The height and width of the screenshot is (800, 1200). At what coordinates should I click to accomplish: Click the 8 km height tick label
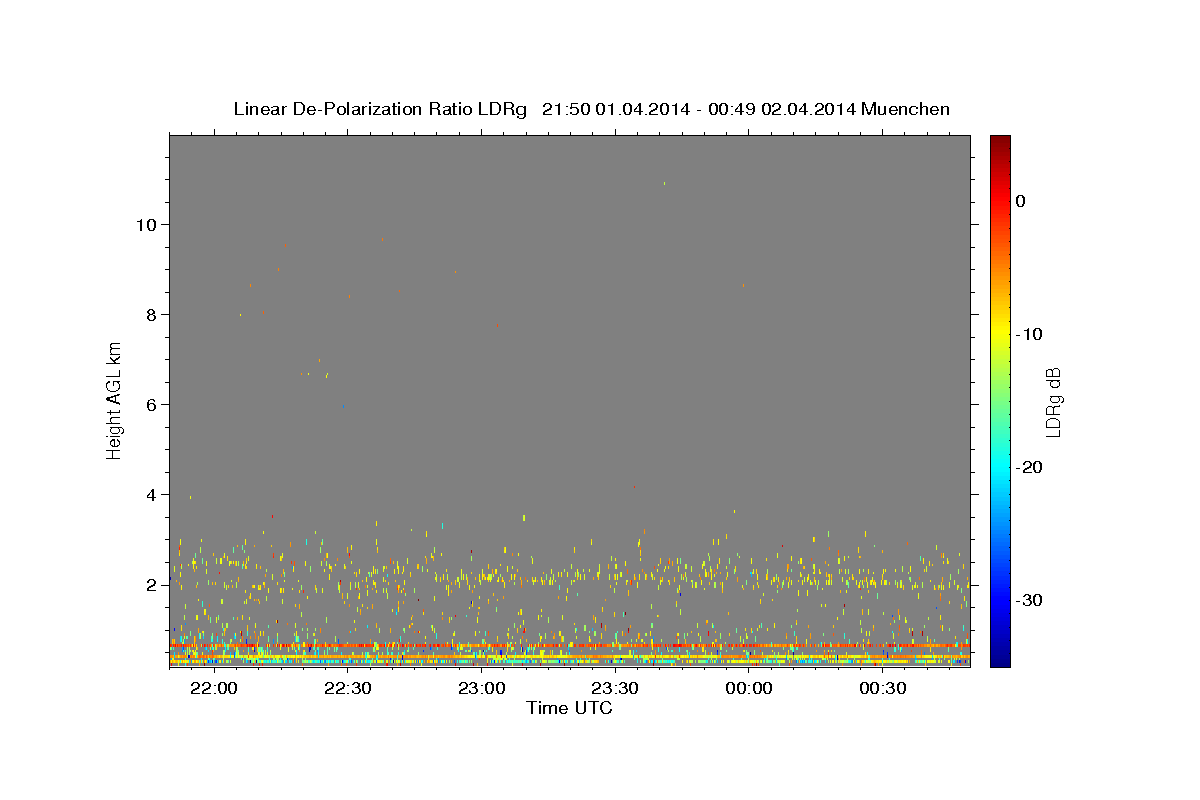click(x=151, y=314)
